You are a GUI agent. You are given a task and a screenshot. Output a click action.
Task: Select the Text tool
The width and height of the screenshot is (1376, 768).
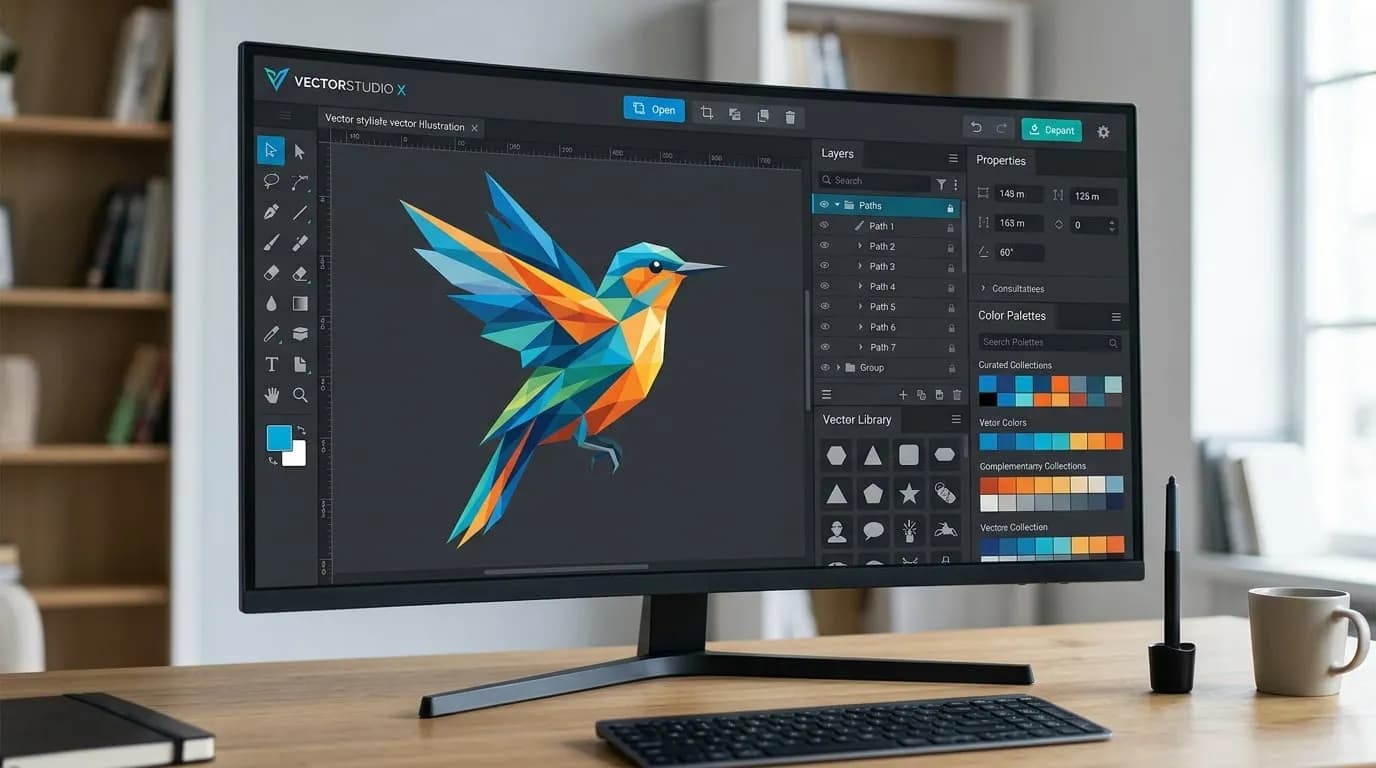click(x=271, y=365)
